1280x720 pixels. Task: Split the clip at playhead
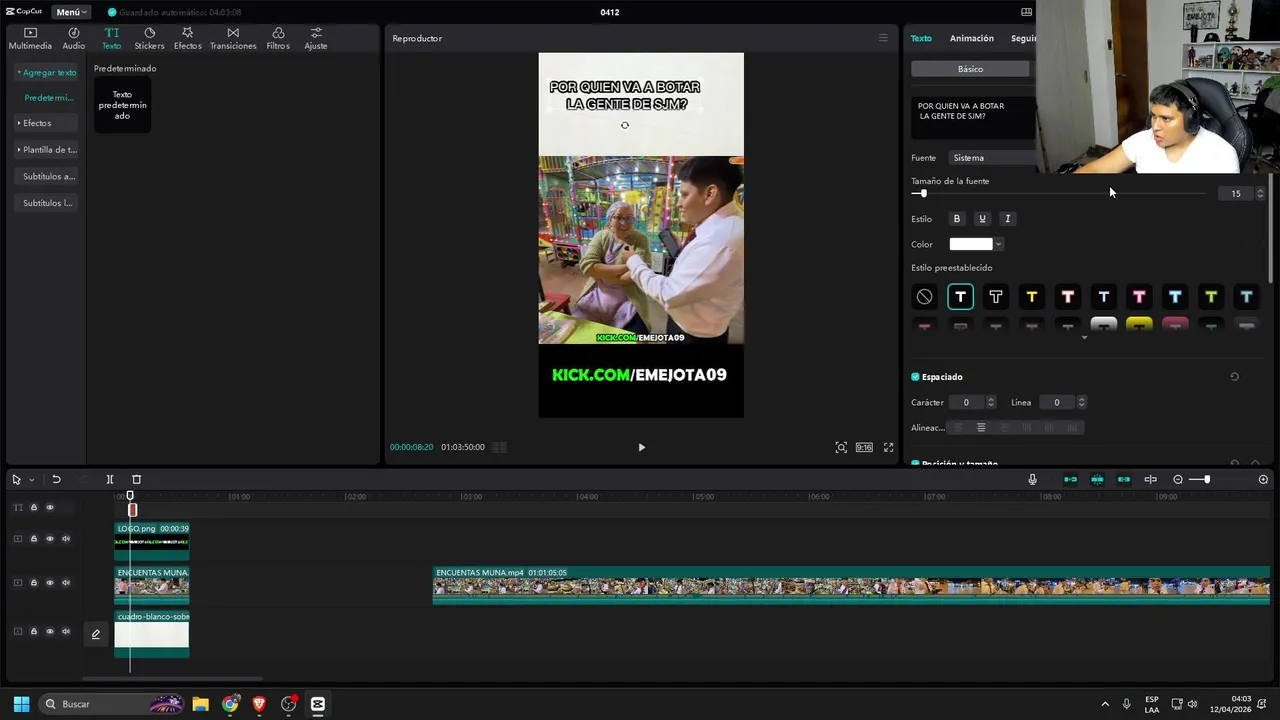click(110, 480)
